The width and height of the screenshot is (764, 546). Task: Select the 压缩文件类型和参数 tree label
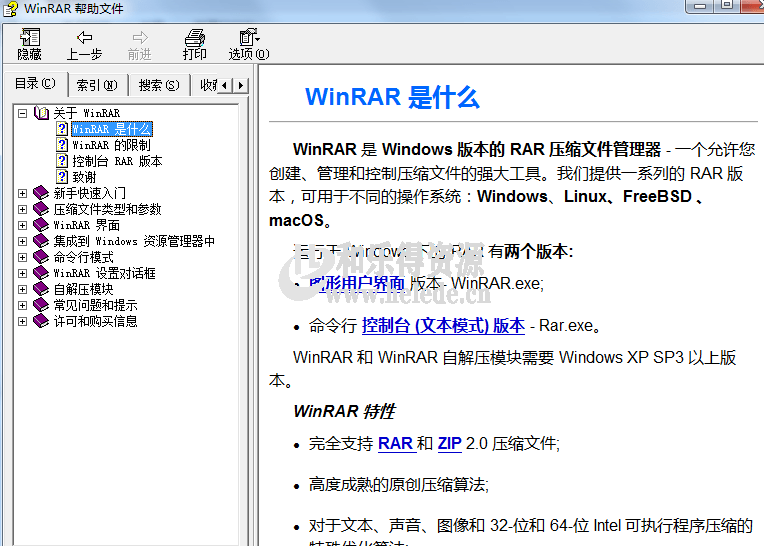pyautogui.click(x=107, y=209)
